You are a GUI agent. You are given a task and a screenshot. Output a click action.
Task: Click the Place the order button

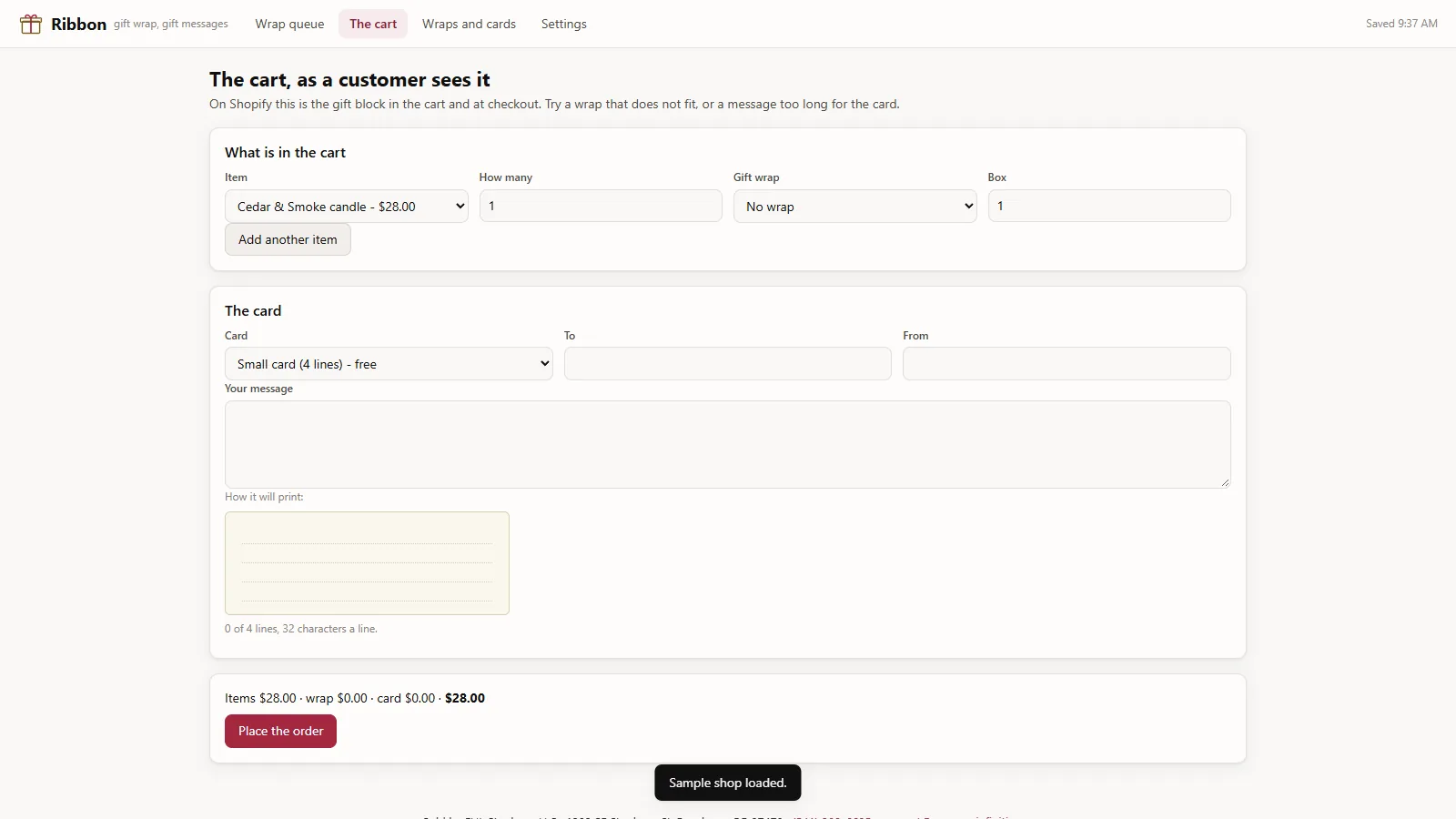[280, 732]
